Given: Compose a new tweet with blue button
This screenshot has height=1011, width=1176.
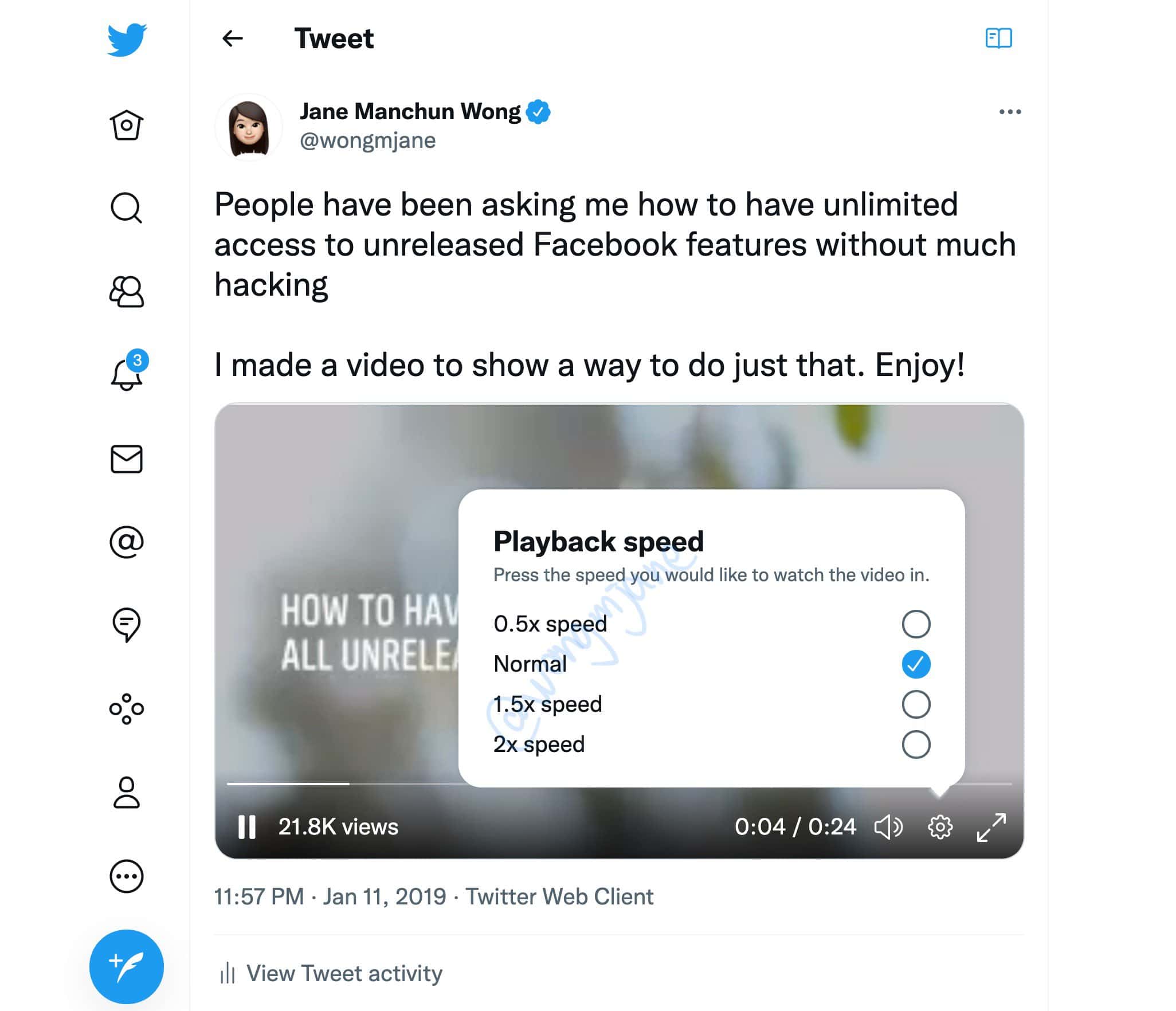Looking at the screenshot, I should coord(126,966).
